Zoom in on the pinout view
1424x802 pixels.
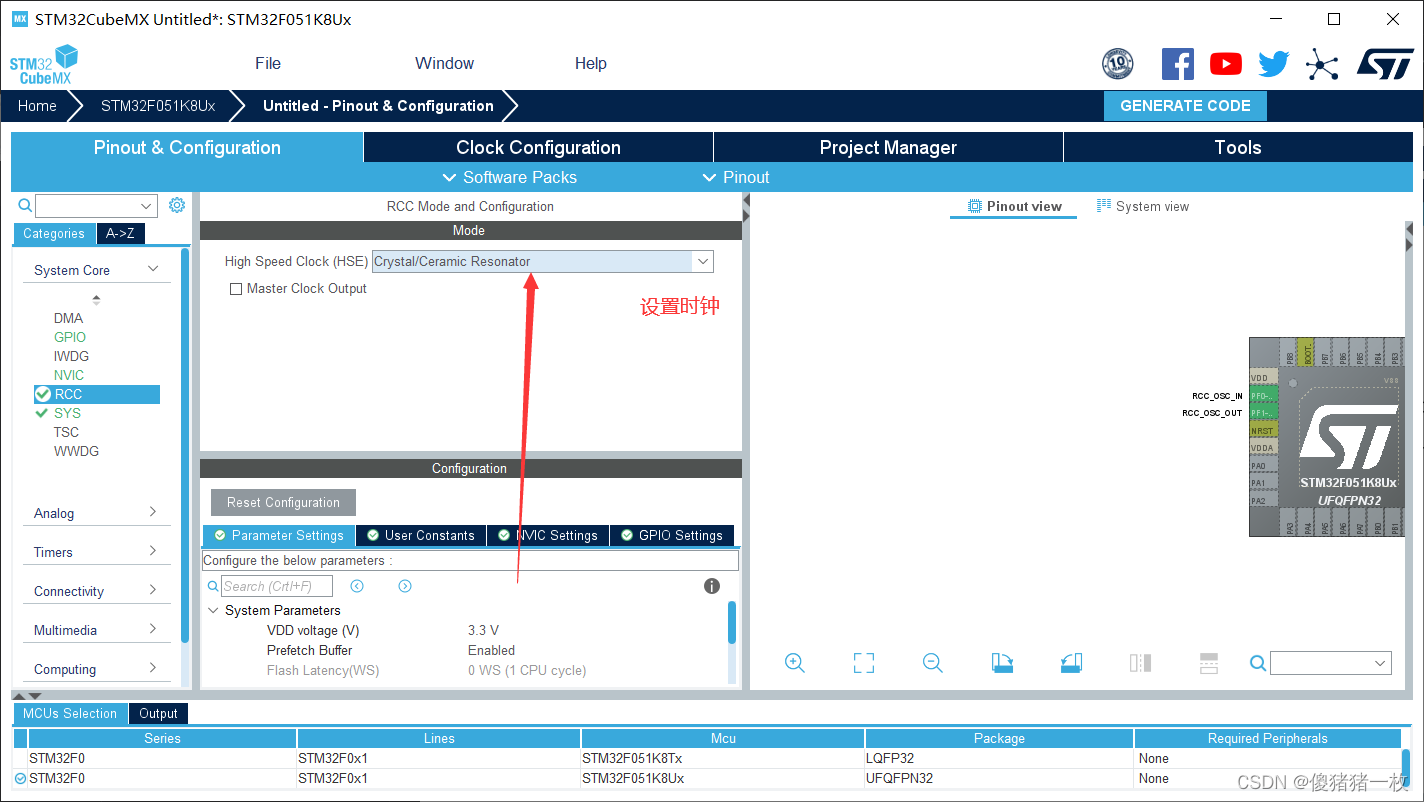click(795, 663)
